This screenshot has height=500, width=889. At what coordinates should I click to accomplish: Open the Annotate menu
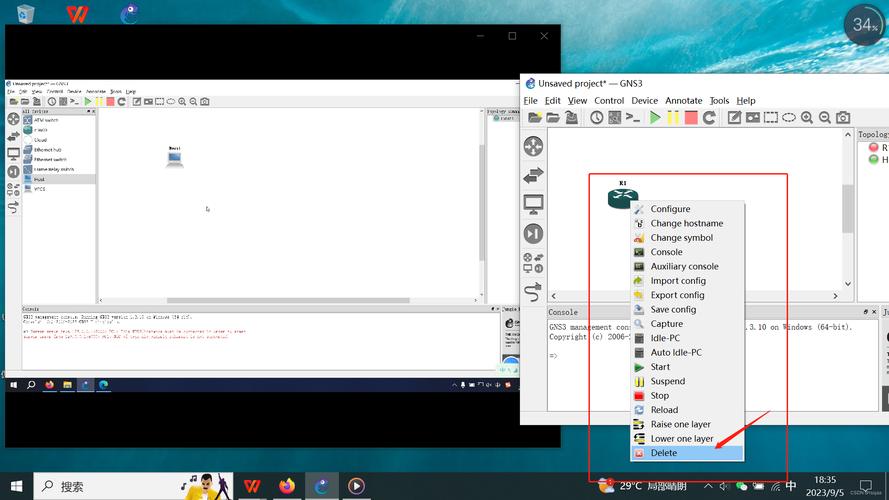[x=683, y=100]
